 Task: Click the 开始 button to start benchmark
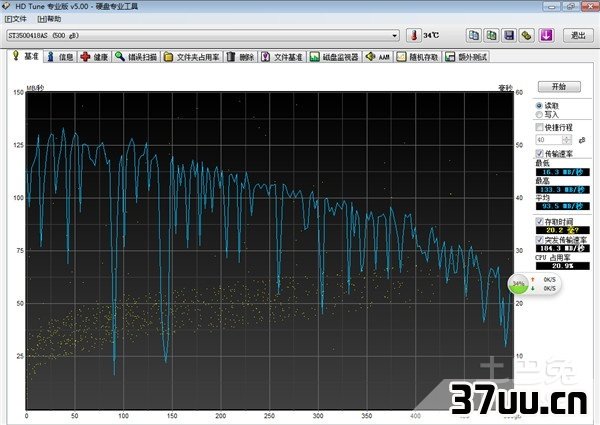[x=559, y=86]
